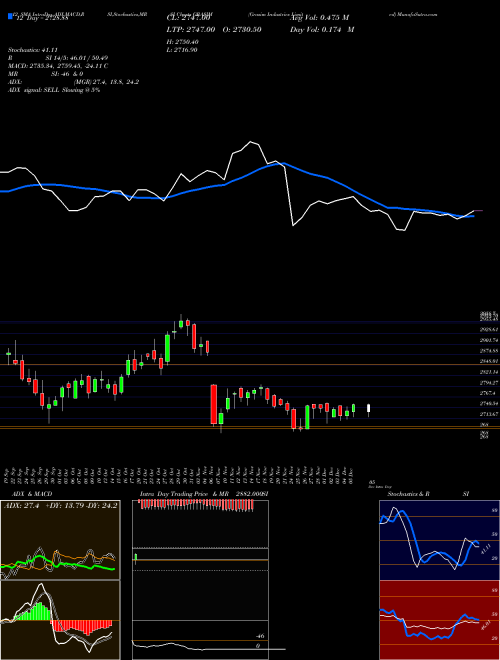Click the green ADX line in the ADX panel

[x=59, y=563]
